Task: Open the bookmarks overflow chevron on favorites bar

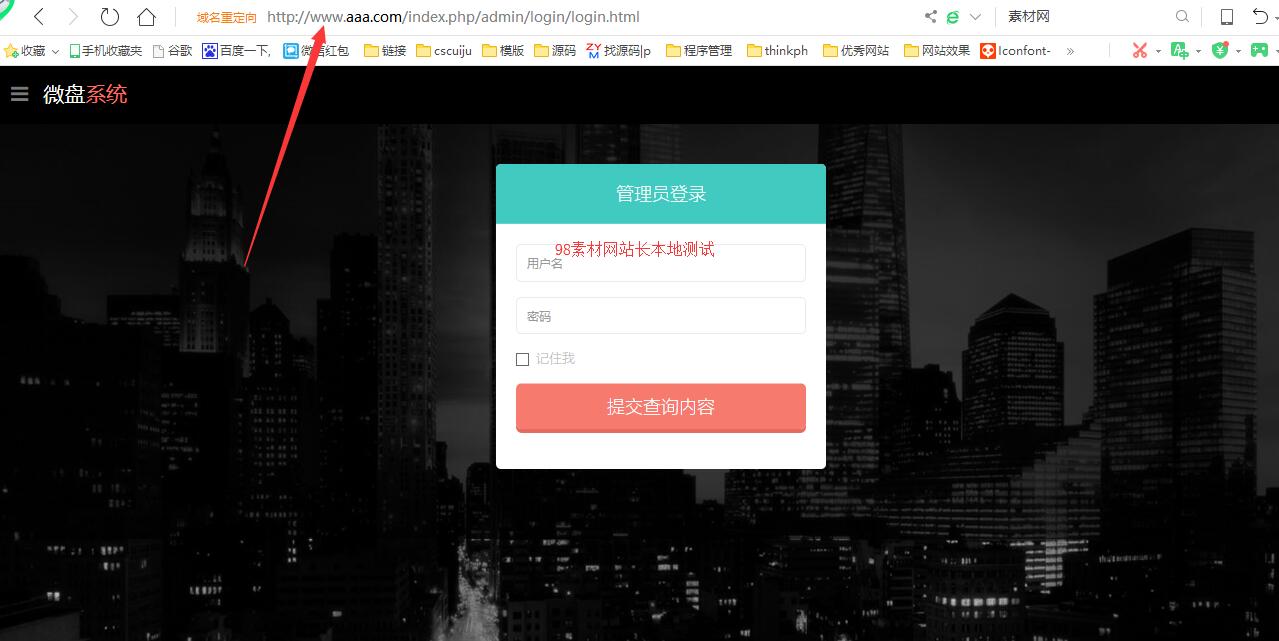Action: (1069, 50)
